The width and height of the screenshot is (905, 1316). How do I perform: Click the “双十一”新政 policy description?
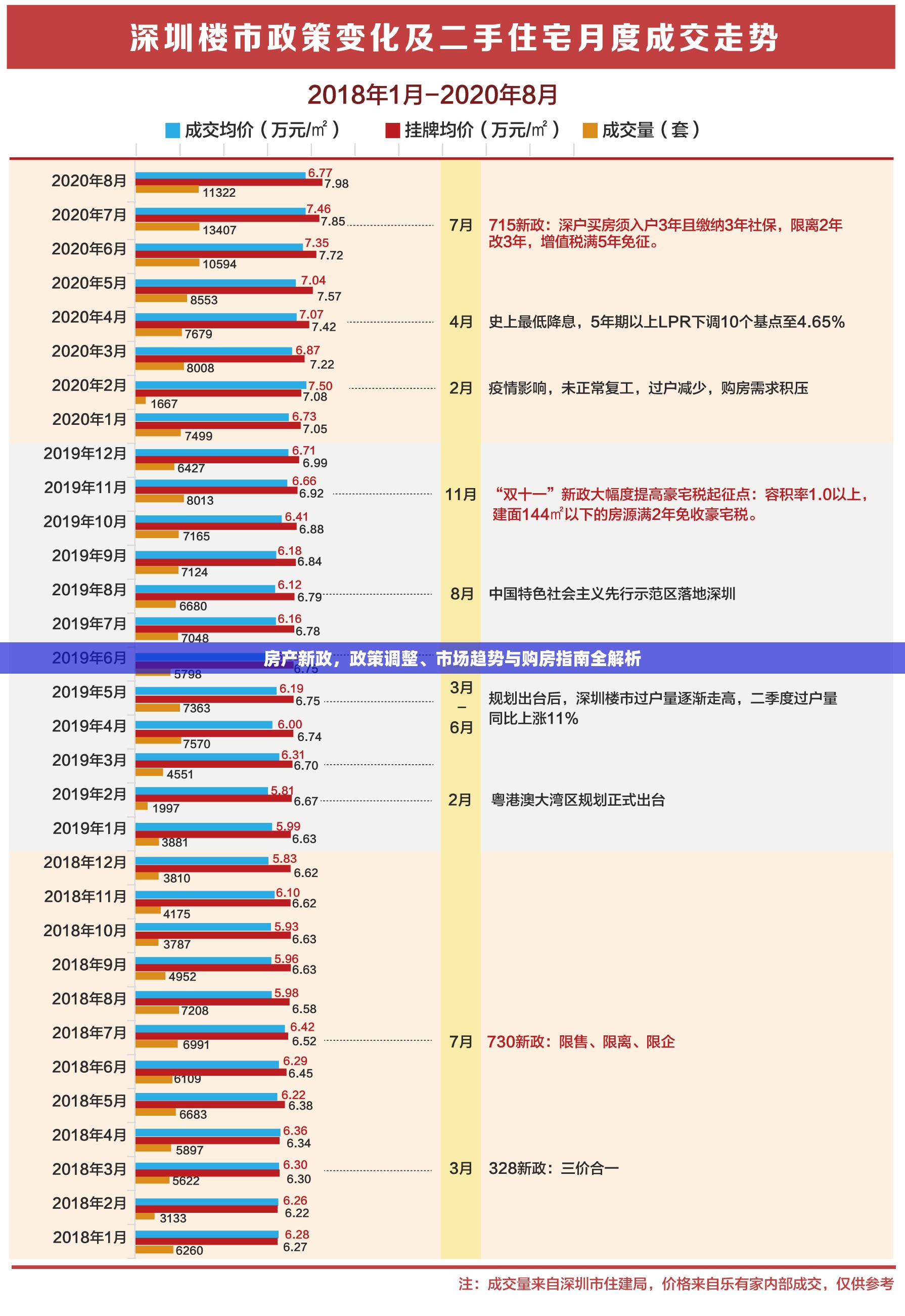pos(680,504)
